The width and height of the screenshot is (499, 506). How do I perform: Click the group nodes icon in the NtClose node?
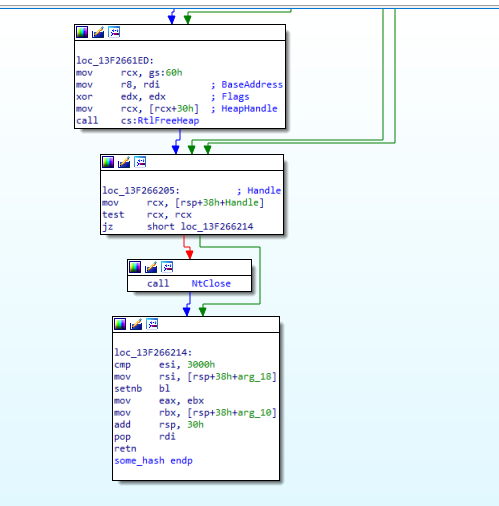[167, 267]
